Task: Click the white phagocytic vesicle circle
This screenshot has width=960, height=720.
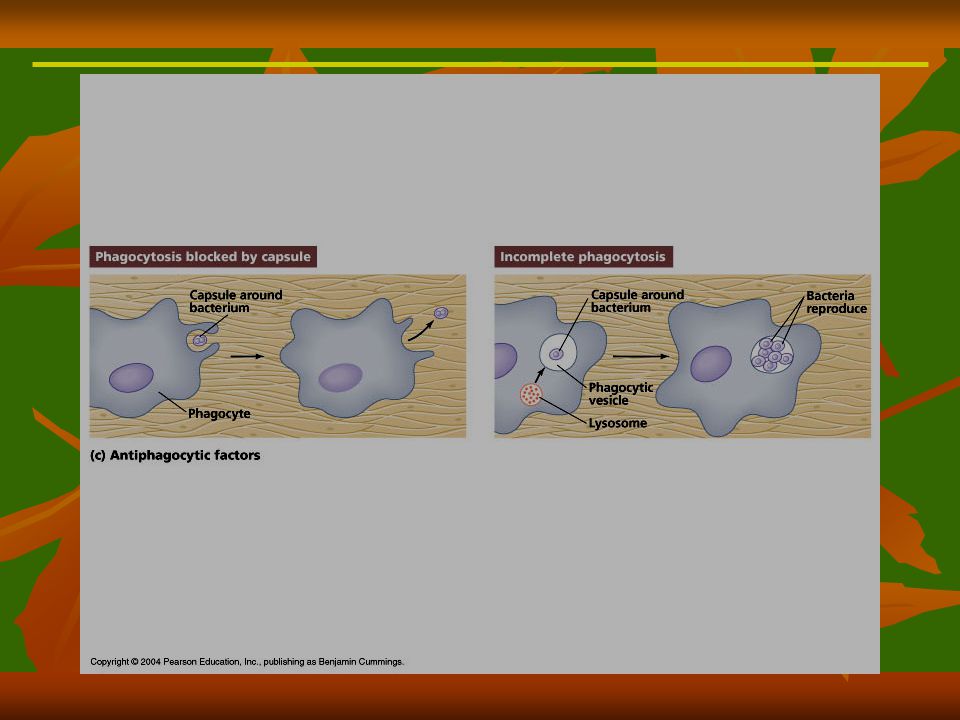Action: click(558, 352)
